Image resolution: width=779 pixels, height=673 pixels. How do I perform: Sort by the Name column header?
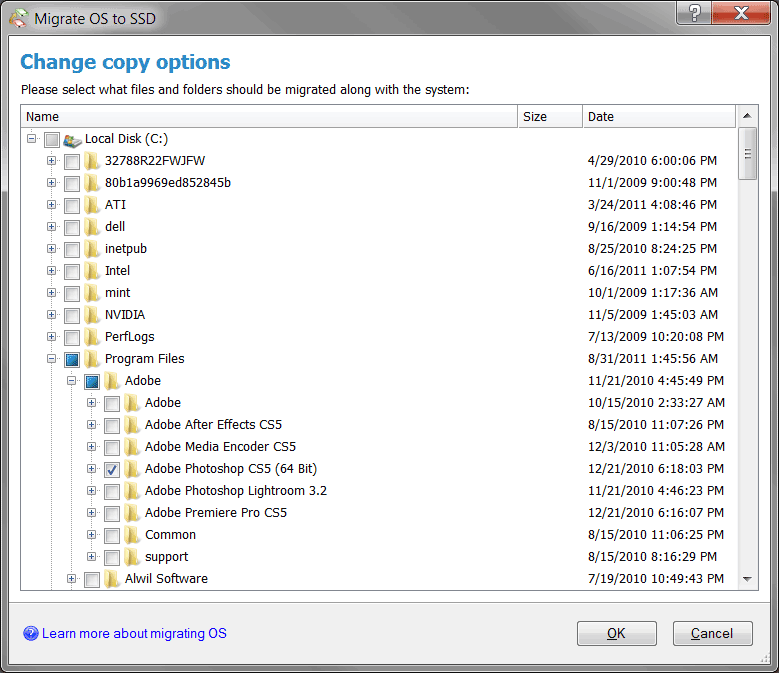coord(269,117)
